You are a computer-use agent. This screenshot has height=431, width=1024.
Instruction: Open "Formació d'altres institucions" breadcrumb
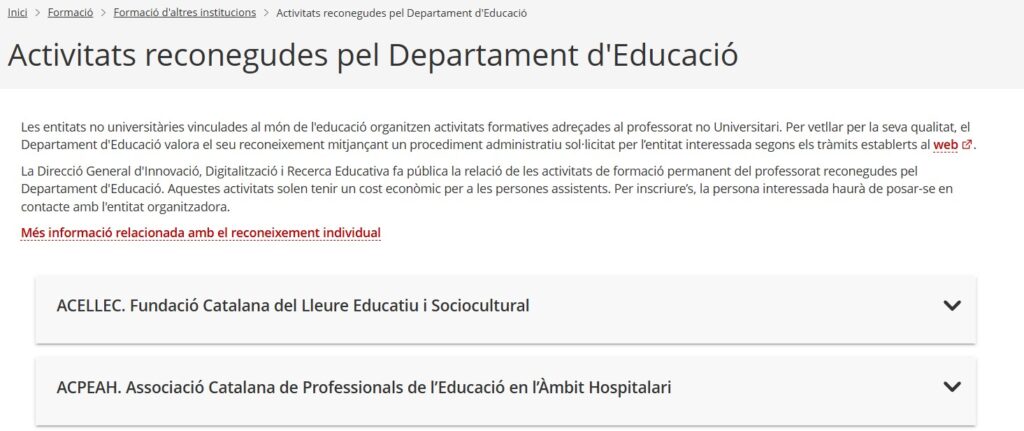[x=184, y=13]
